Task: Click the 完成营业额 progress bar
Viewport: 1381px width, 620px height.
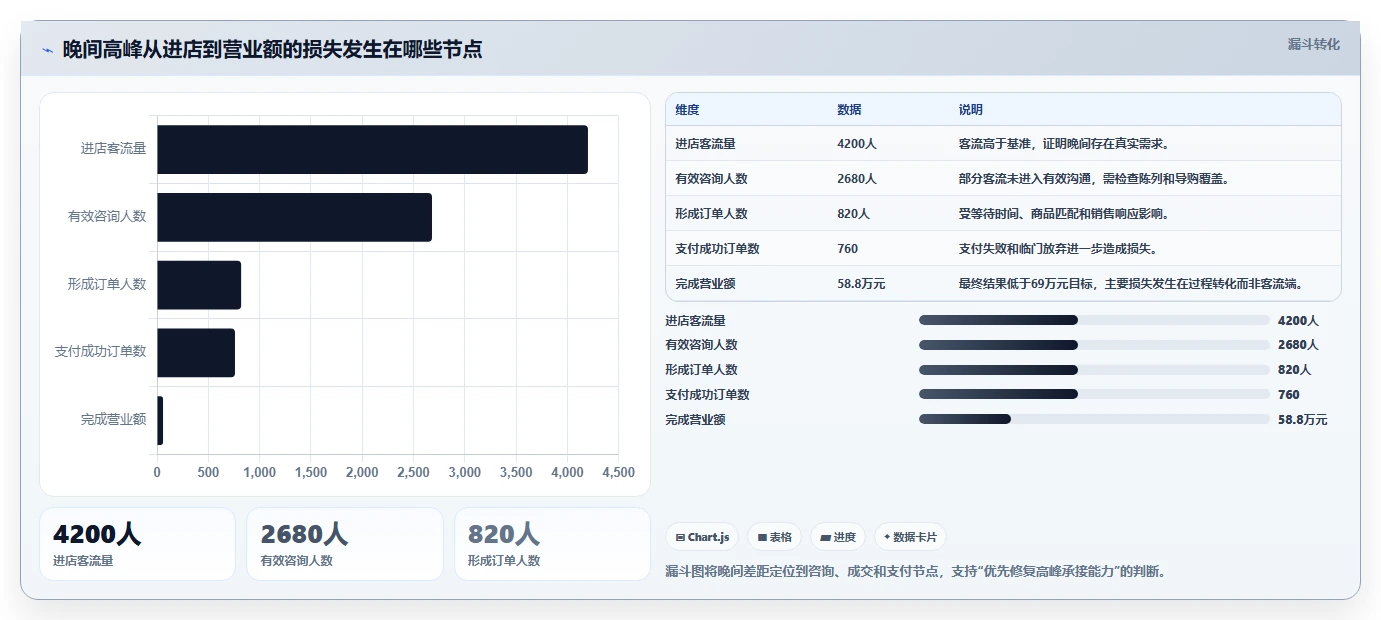Action: click(1094, 419)
